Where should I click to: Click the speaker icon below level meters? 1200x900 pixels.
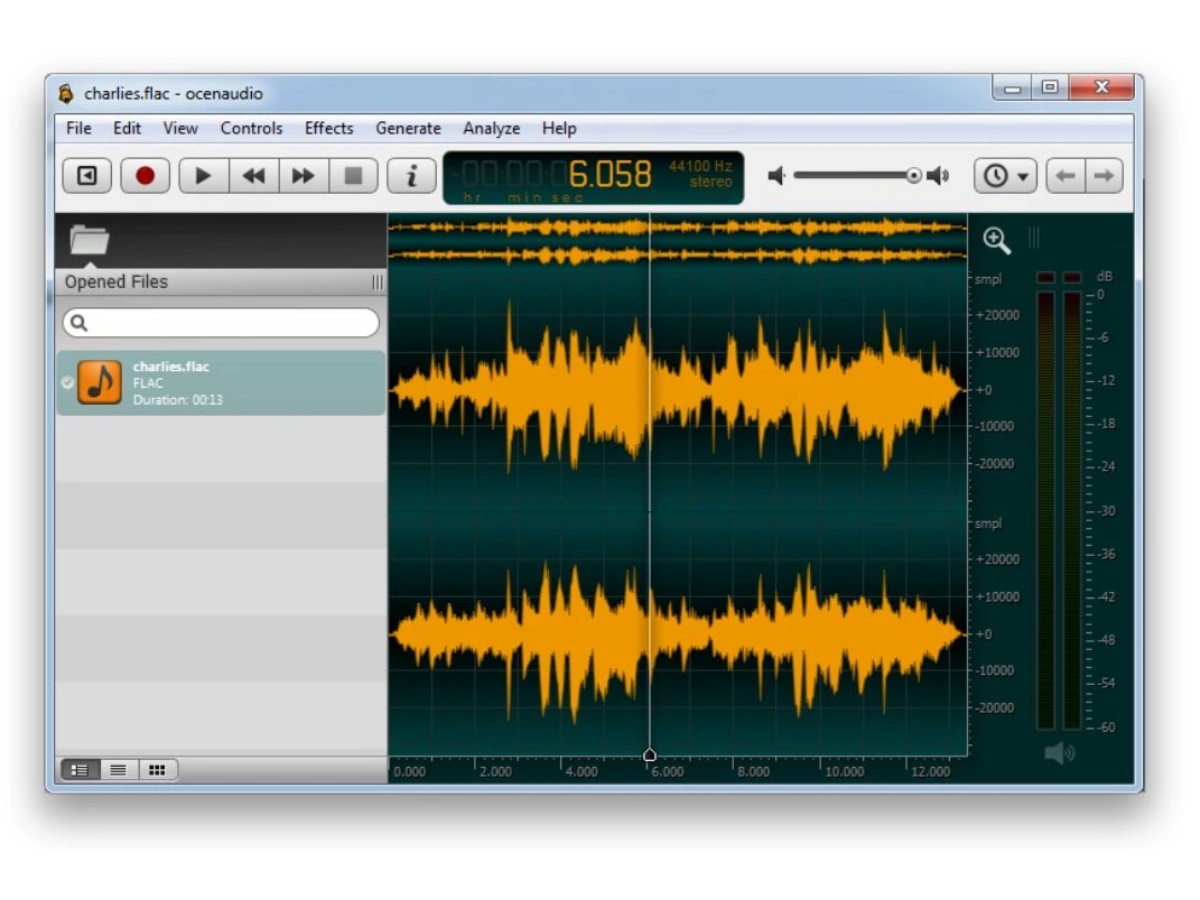[1059, 752]
